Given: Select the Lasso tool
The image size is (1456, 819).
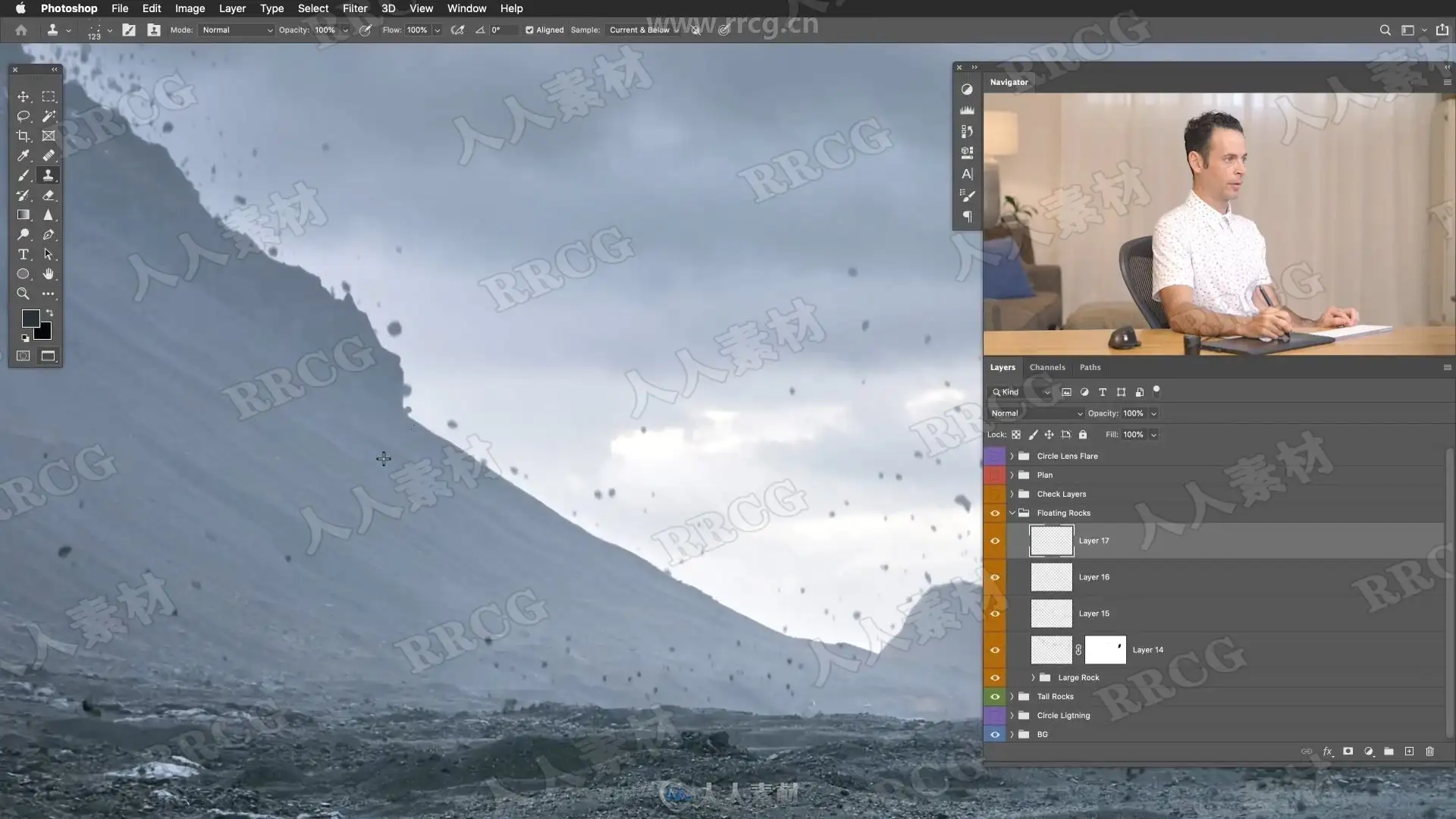Looking at the screenshot, I should (24, 116).
